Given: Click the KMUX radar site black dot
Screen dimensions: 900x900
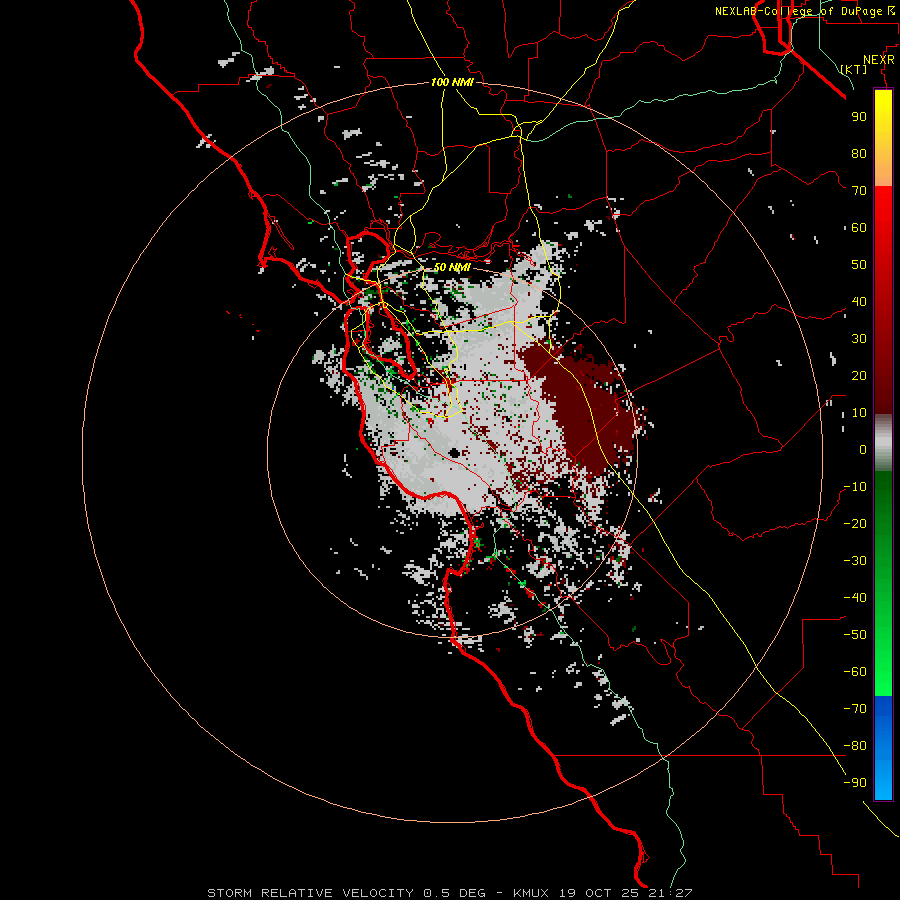Looking at the screenshot, I should pos(454,453).
